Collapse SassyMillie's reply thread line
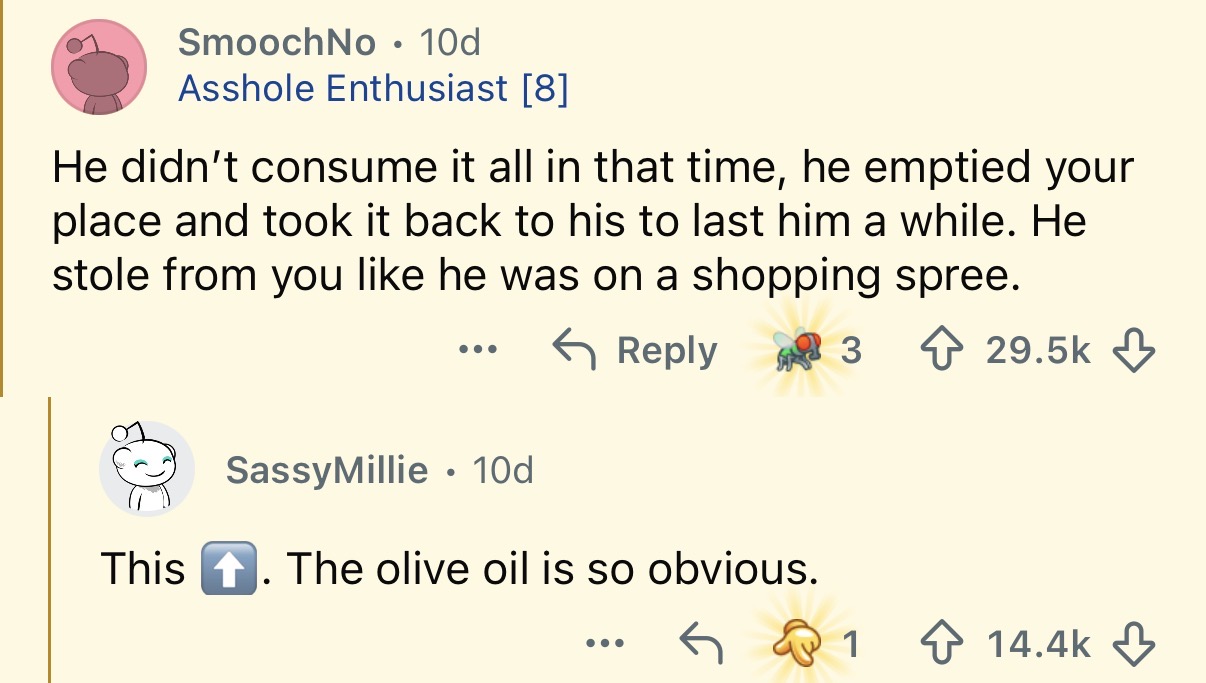This screenshot has width=1206, height=683. (50, 540)
